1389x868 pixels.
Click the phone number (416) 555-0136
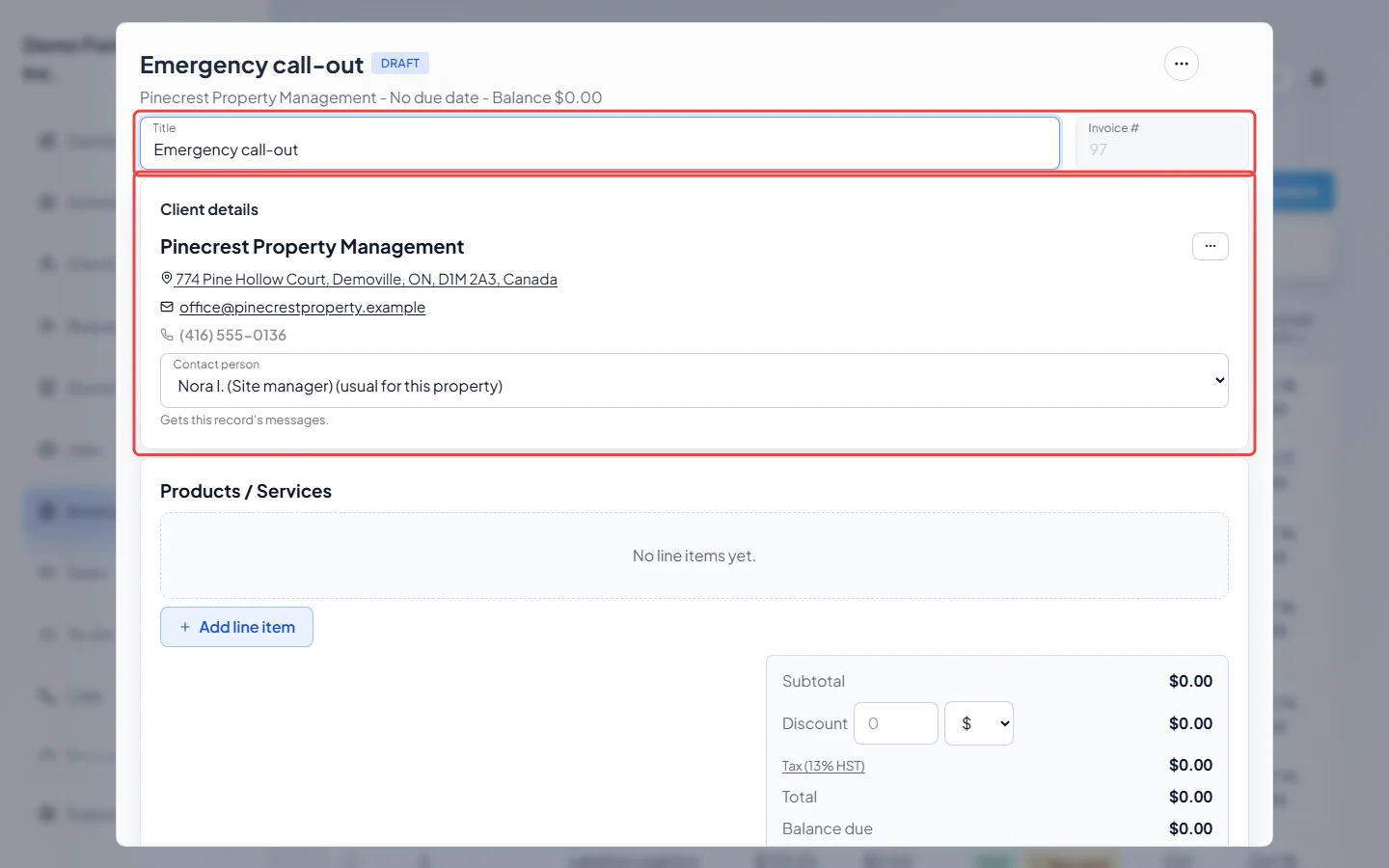click(x=232, y=335)
